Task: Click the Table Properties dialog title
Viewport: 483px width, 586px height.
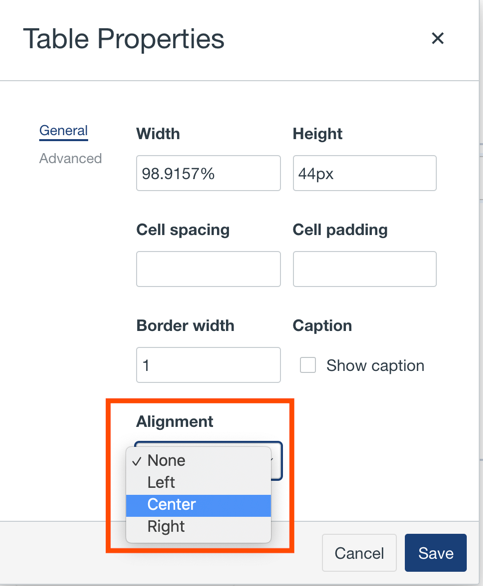Action: 124,39
